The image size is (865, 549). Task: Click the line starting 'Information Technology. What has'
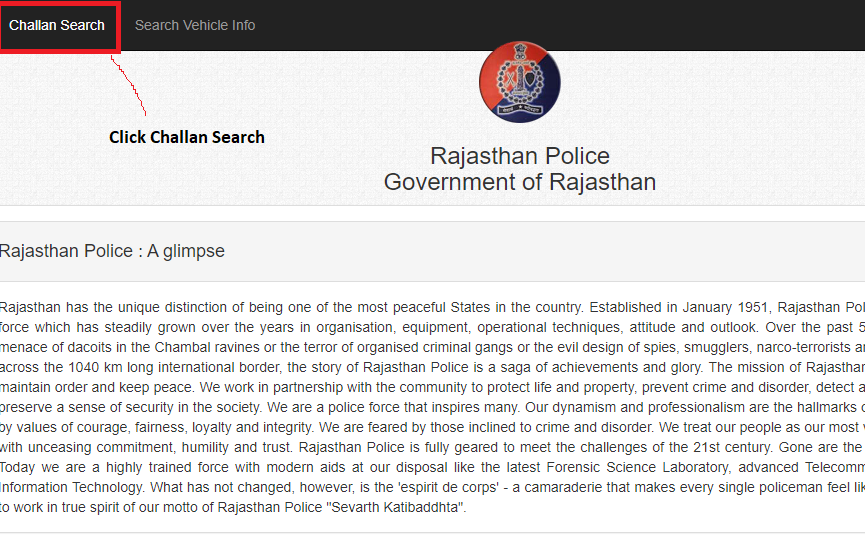(432, 488)
